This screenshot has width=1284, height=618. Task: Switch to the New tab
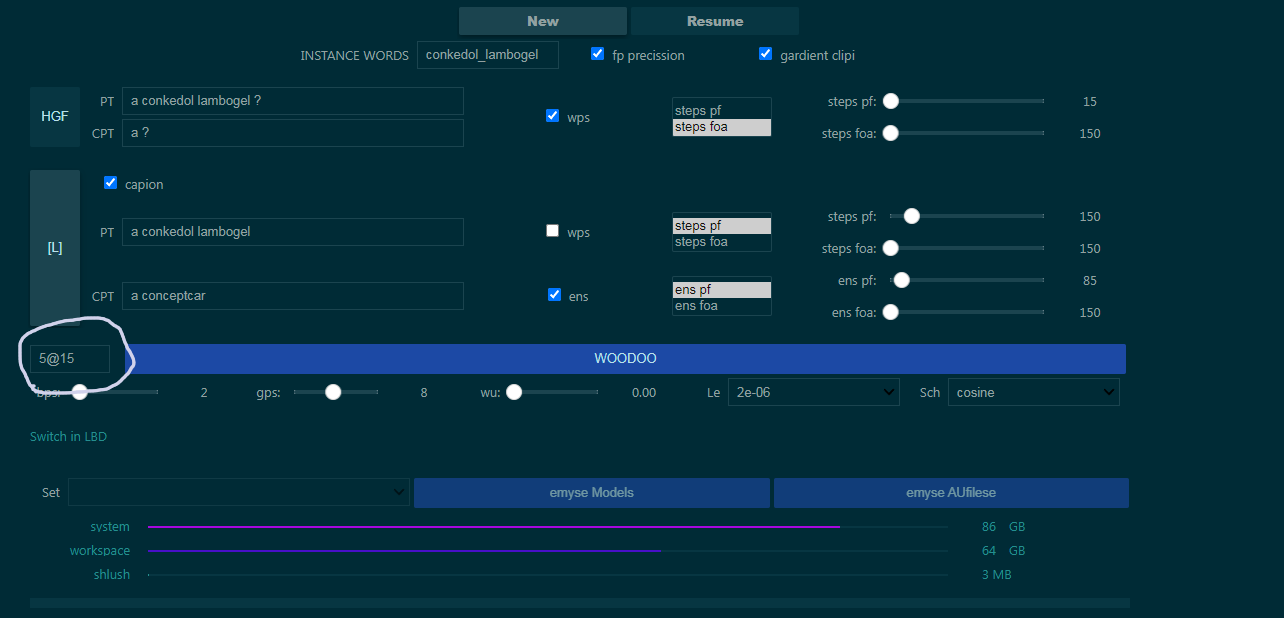543,21
